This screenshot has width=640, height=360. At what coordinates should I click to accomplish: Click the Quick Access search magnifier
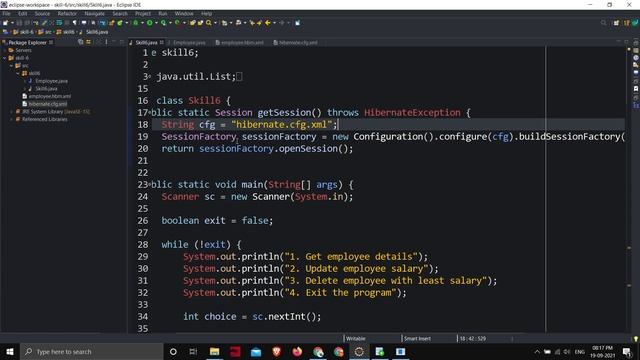604,23
